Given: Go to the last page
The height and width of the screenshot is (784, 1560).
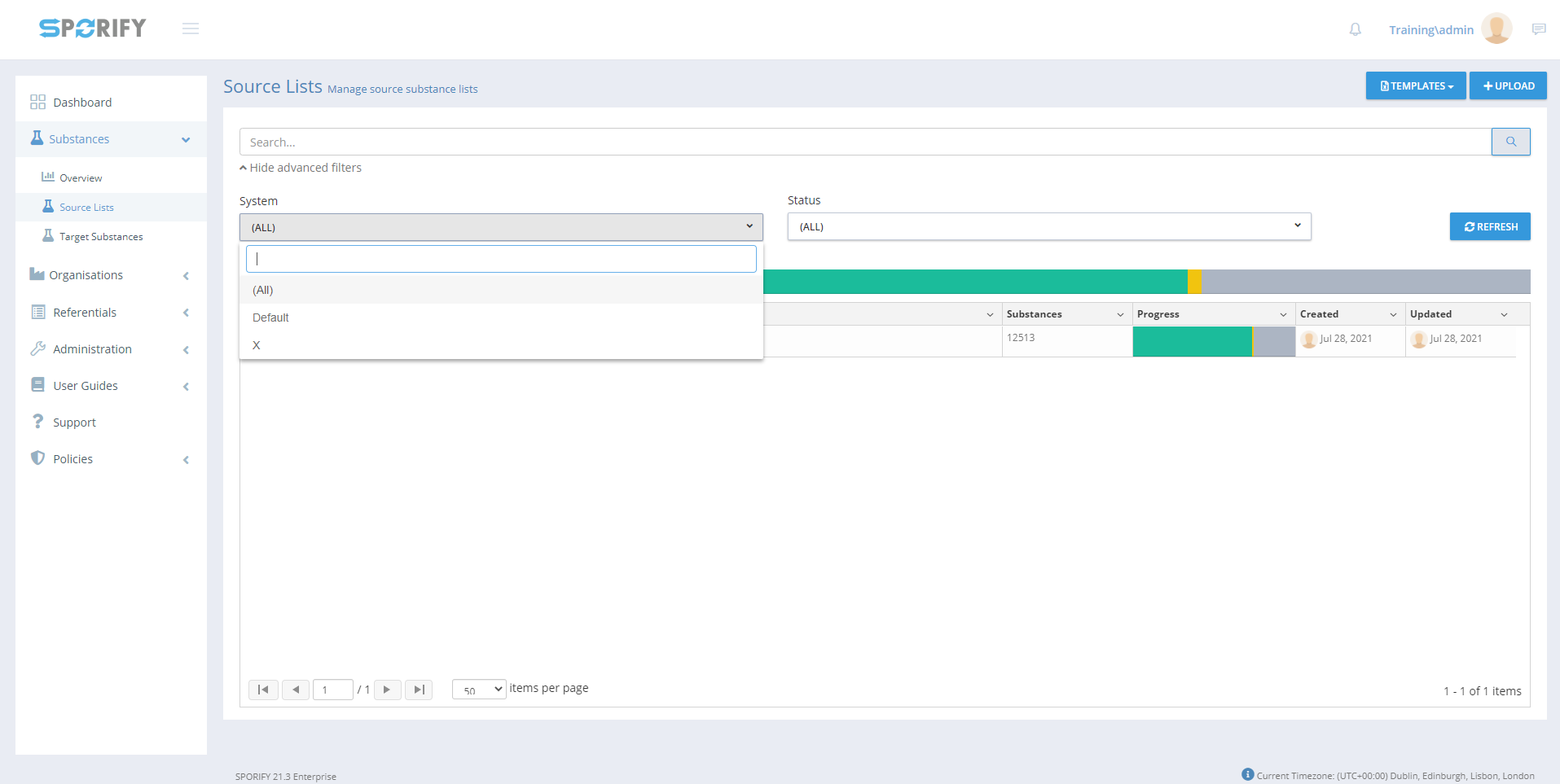Looking at the screenshot, I should click(419, 690).
